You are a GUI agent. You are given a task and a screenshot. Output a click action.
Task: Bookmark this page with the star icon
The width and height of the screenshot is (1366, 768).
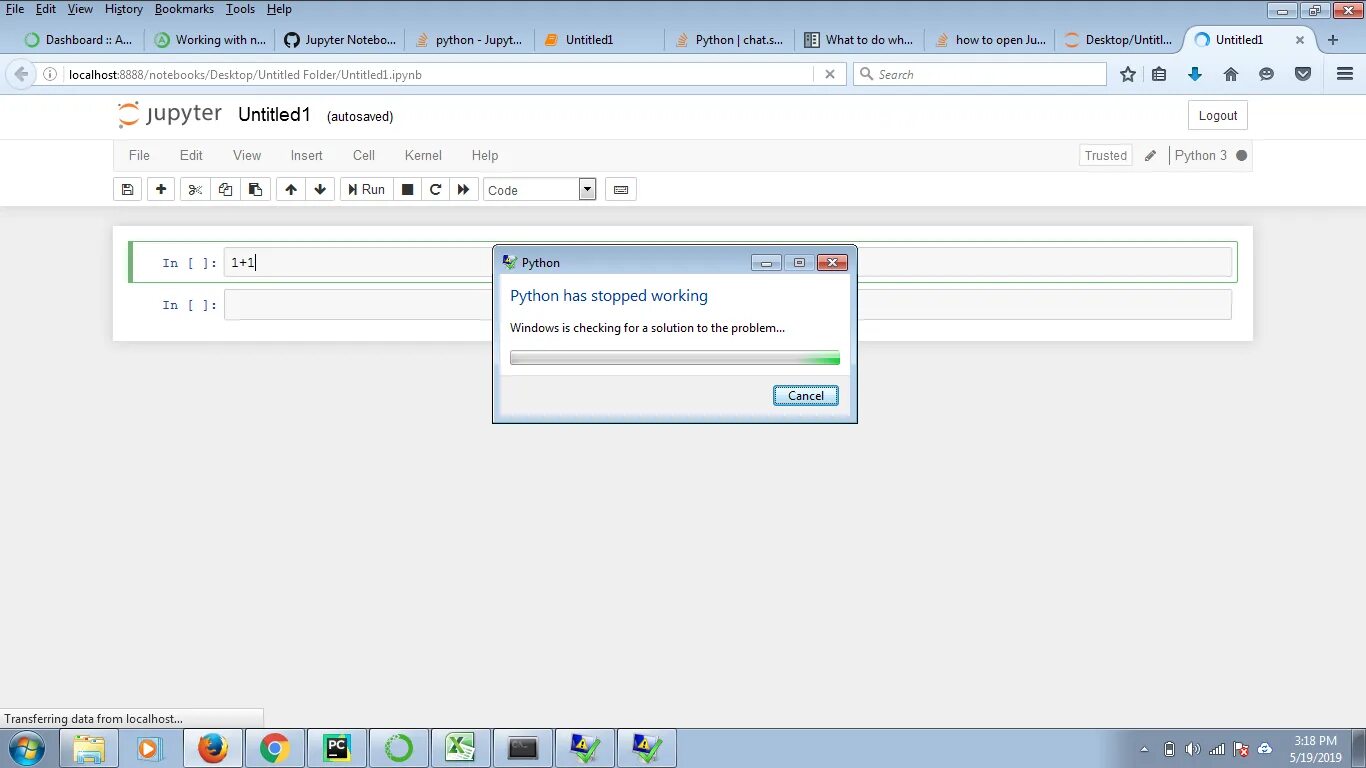[x=1128, y=74]
